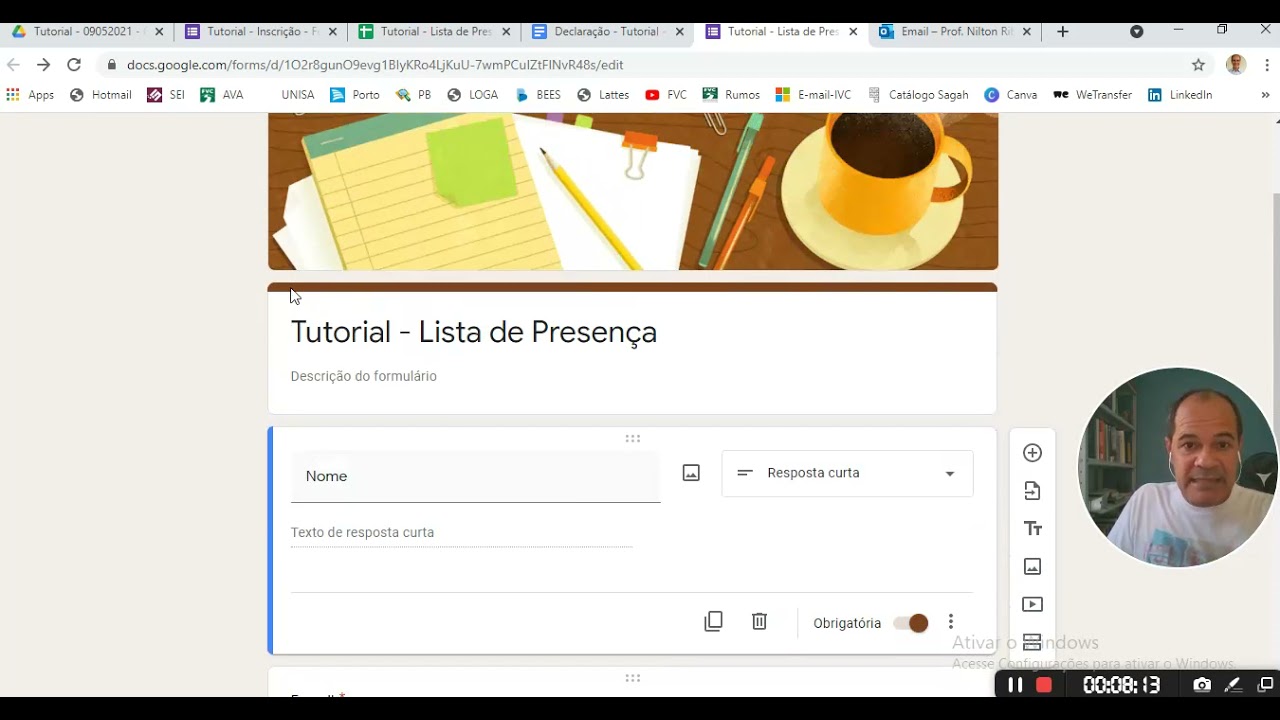
Task: Open Chrome three-dot menu
Action: pos(1266,65)
